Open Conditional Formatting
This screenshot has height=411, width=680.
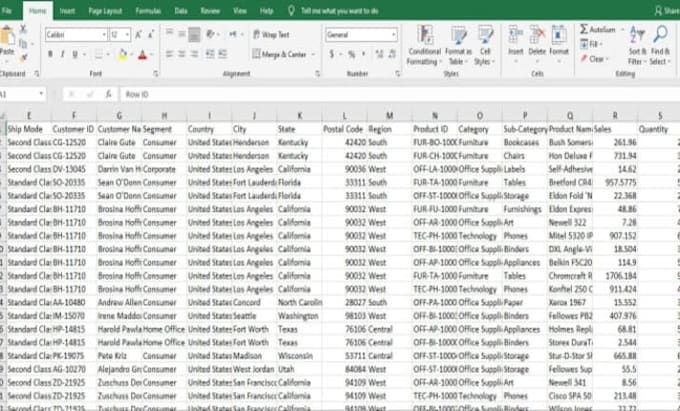coord(424,46)
